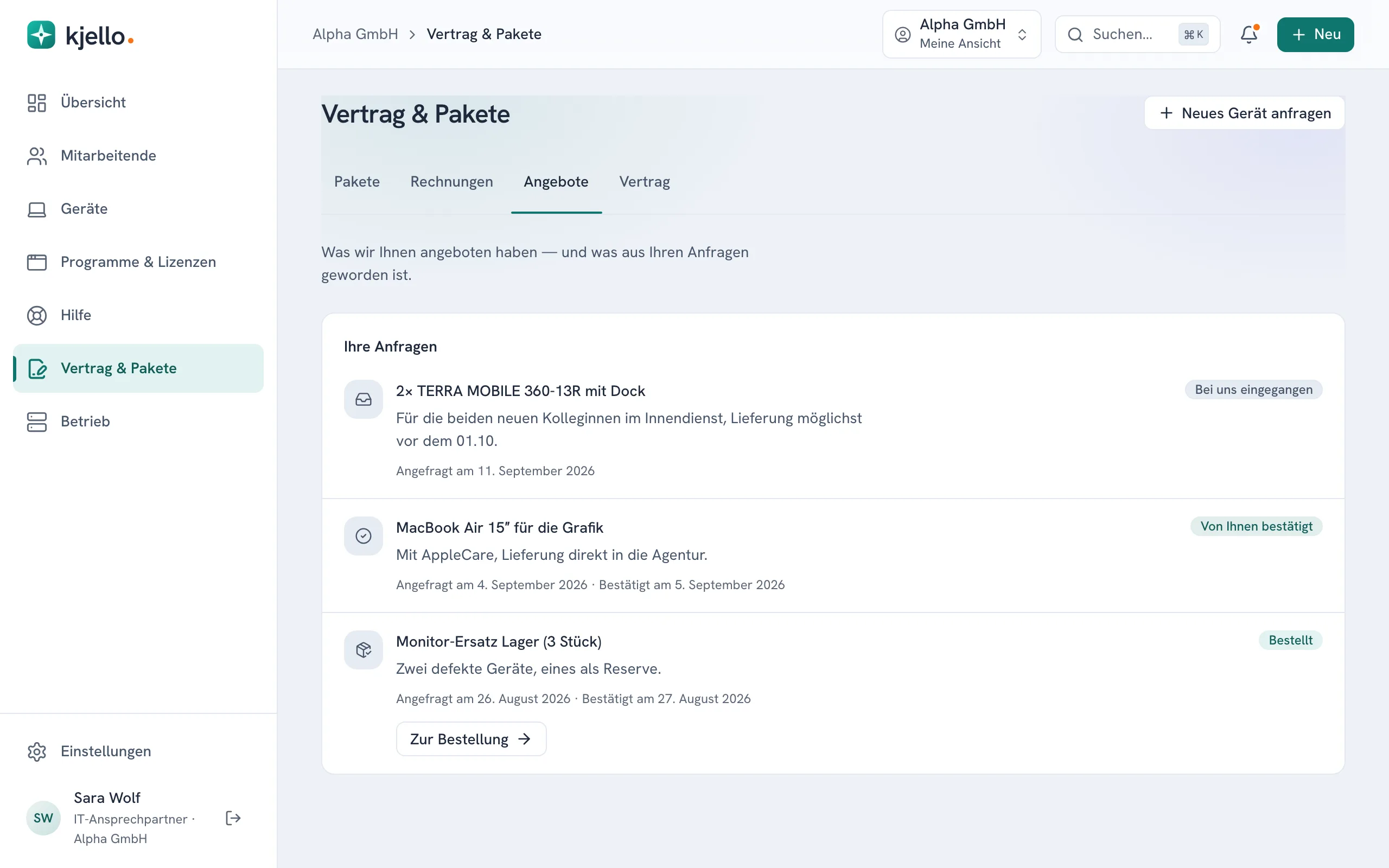The height and width of the screenshot is (868, 1389).
Task: Click the green Neu button
Action: pos(1316,34)
